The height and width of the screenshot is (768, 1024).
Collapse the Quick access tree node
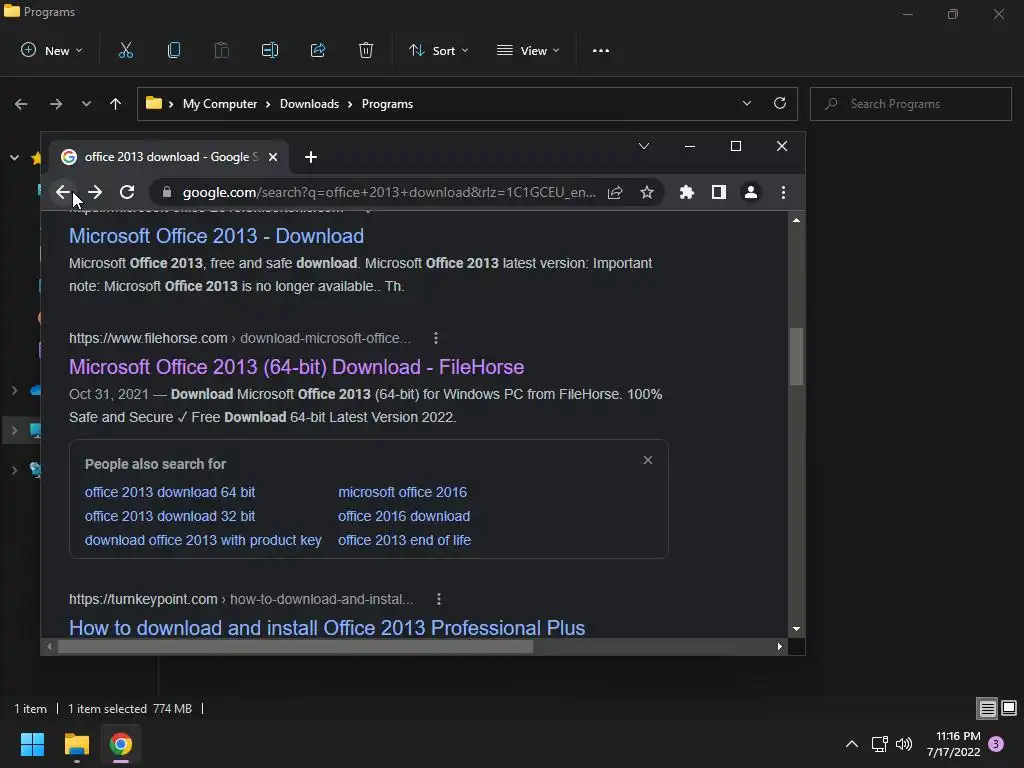[x=14, y=157]
